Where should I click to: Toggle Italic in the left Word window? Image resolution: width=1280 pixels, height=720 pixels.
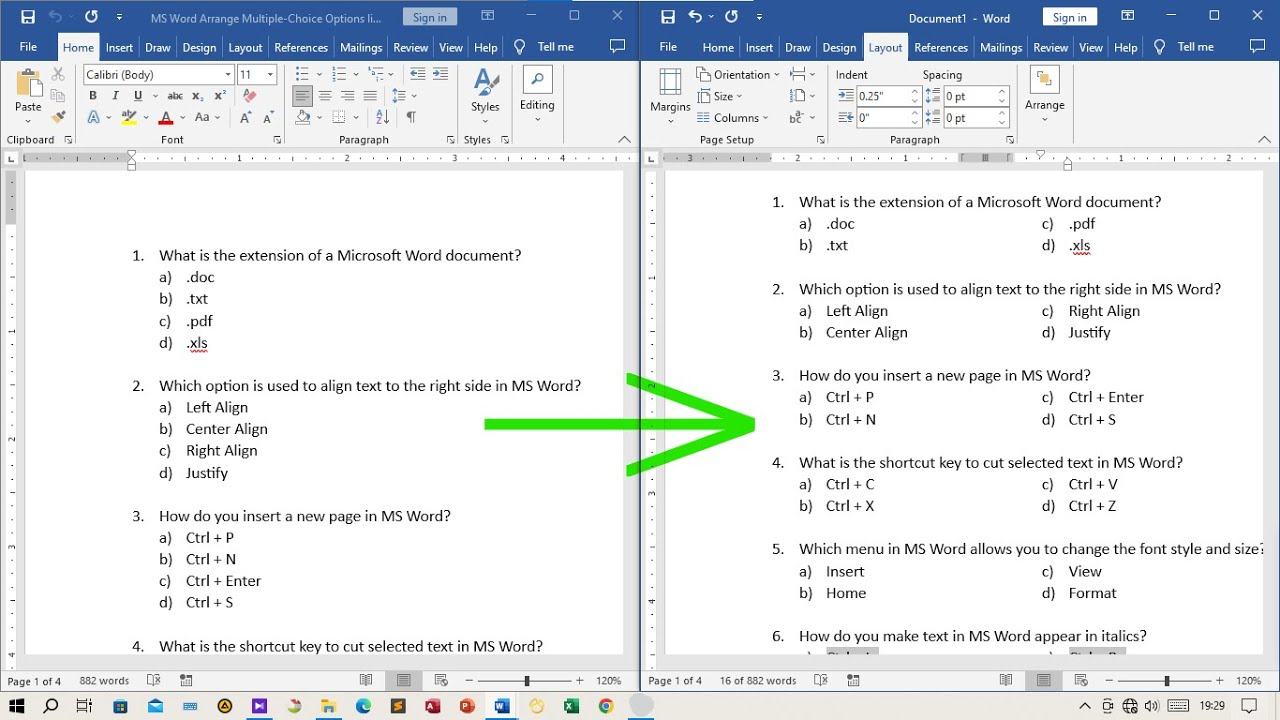[x=115, y=96]
